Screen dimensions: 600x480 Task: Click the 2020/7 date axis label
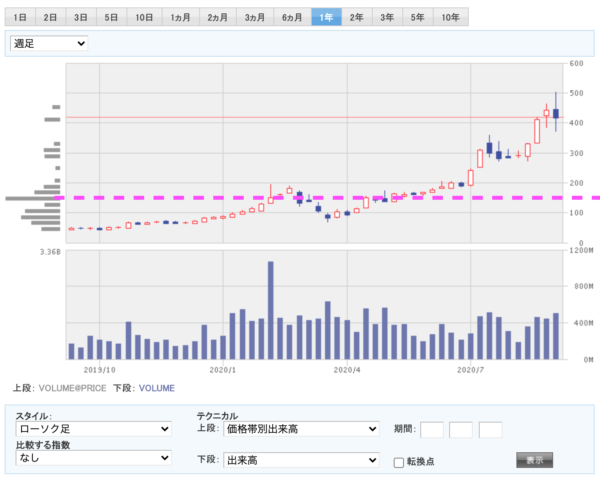470,370
